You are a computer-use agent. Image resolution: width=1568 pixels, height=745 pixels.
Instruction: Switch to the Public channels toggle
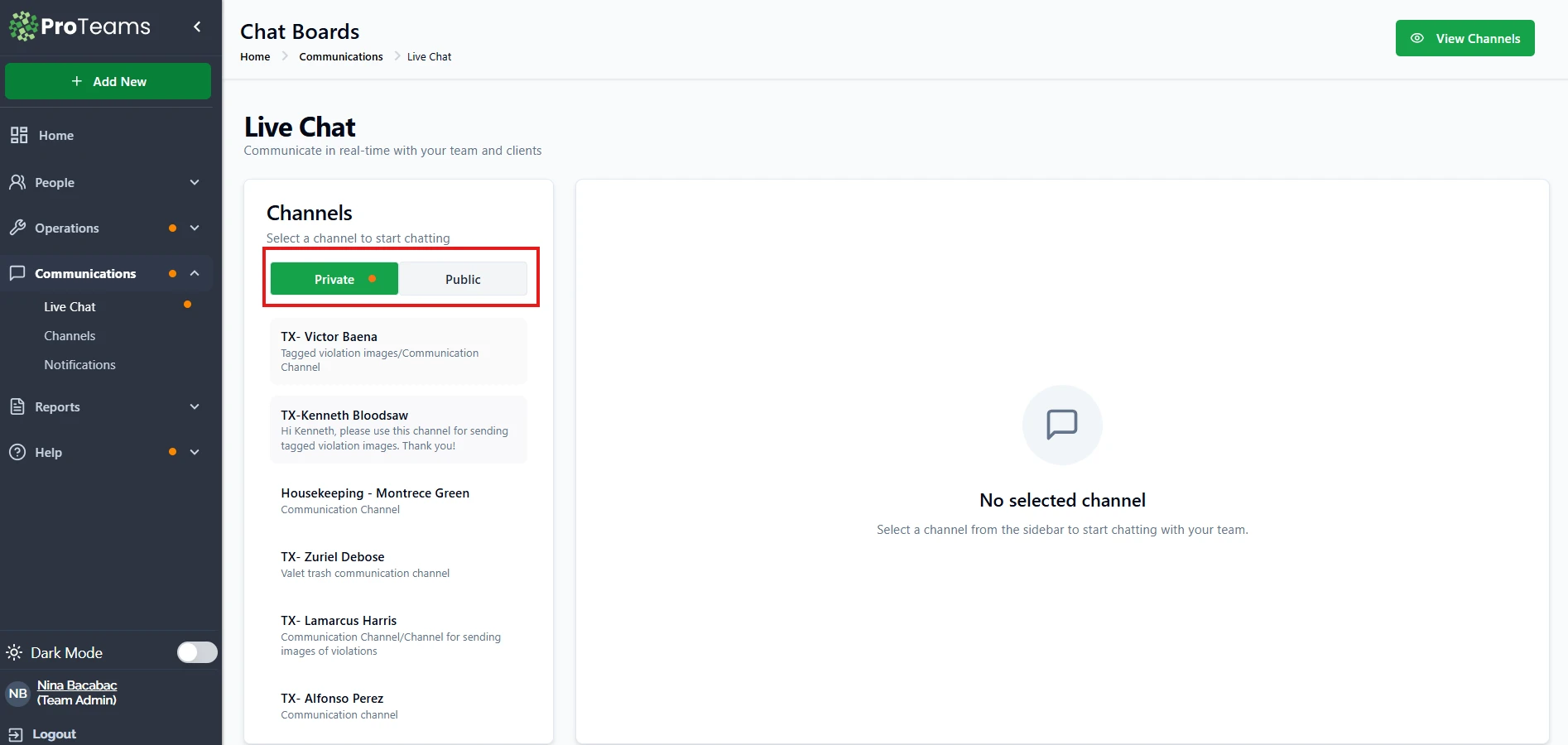click(x=463, y=279)
